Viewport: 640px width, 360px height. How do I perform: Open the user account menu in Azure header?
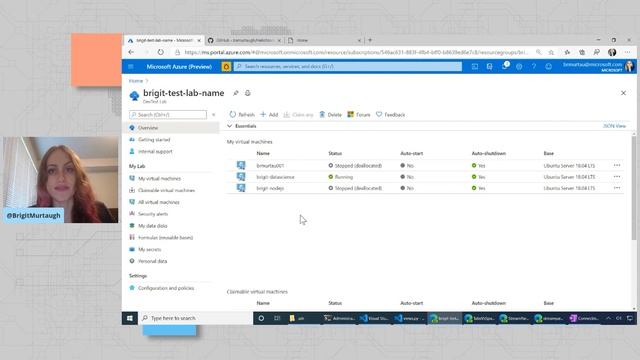click(x=598, y=67)
